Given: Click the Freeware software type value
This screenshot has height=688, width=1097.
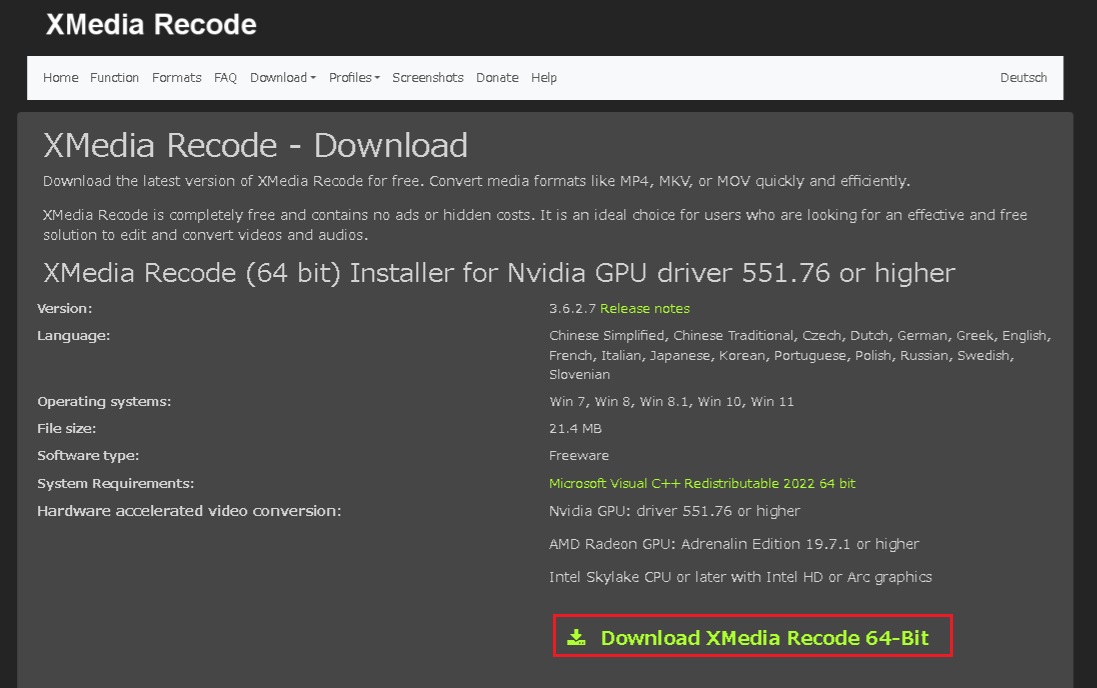Looking at the screenshot, I should (x=579, y=456).
